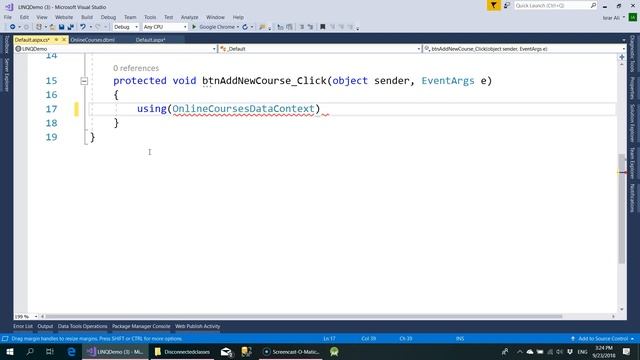Click the Bookmark toolbar icon

click(x=322, y=27)
